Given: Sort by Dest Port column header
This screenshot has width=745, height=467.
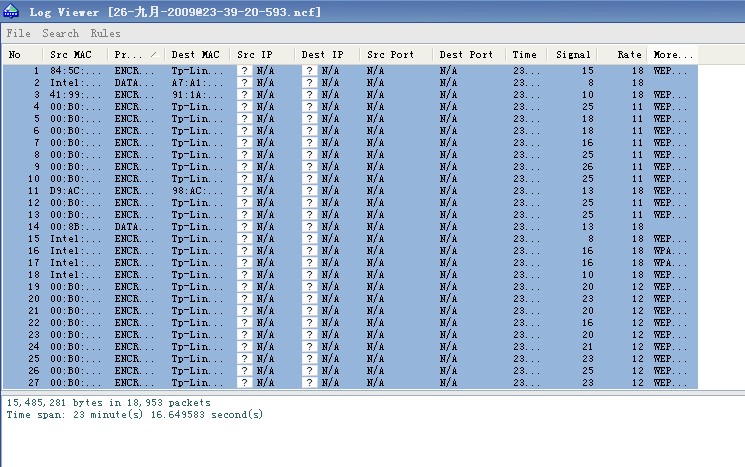Looking at the screenshot, I should [469, 55].
